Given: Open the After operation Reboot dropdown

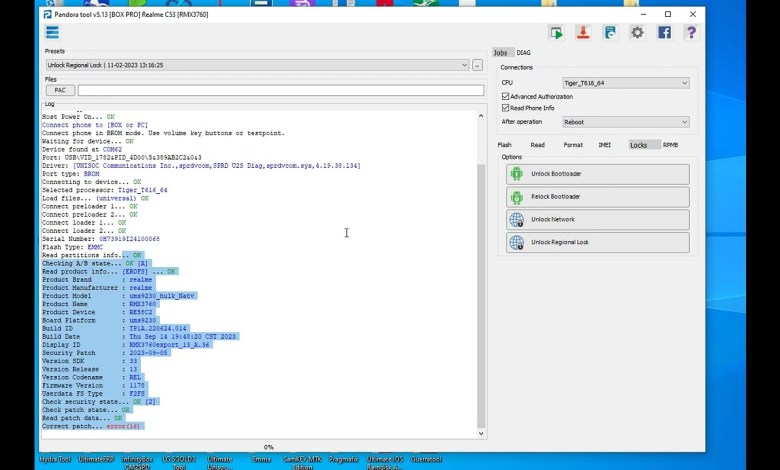Looking at the screenshot, I should (x=625, y=122).
